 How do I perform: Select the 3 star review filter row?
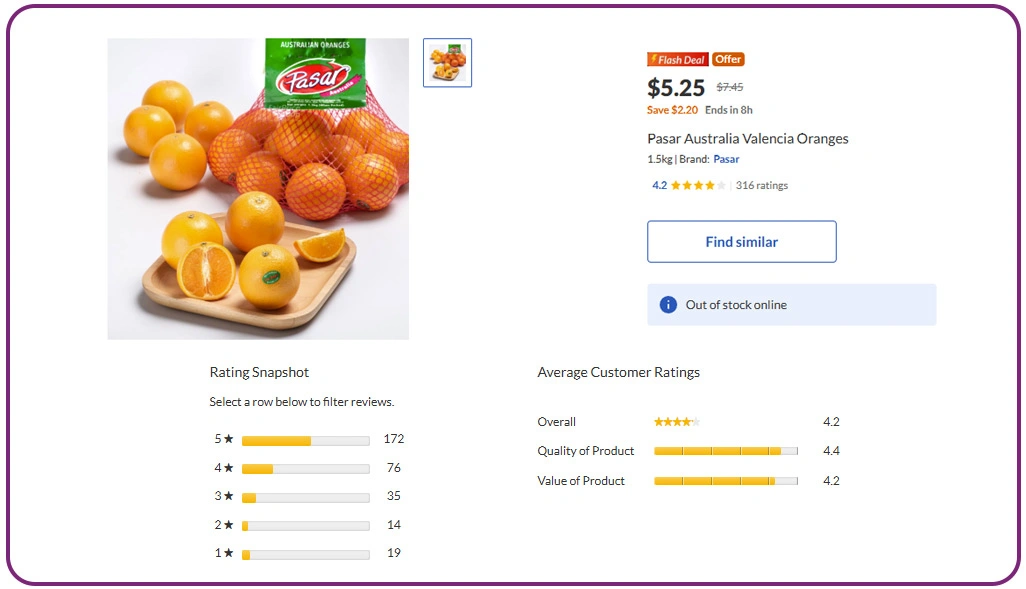tap(305, 496)
